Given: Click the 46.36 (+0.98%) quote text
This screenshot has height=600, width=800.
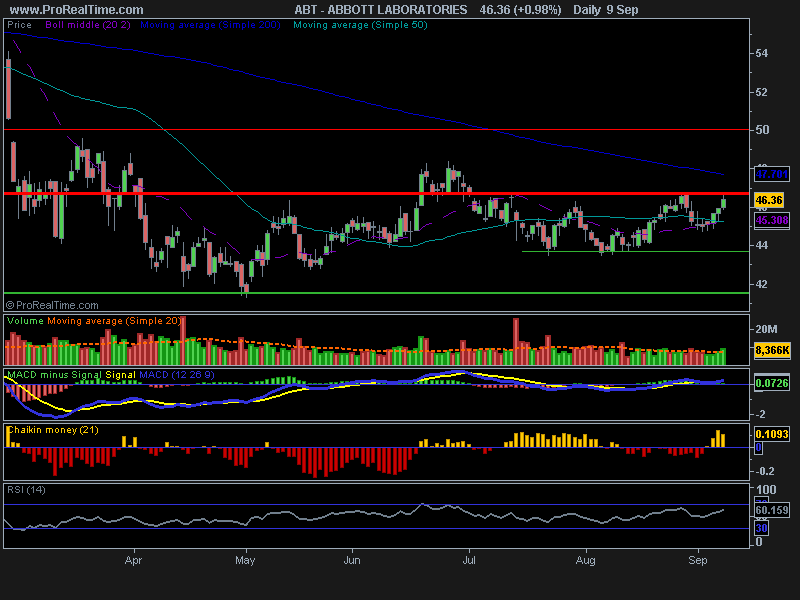Looking at the screenshot, I should [520, 10].
